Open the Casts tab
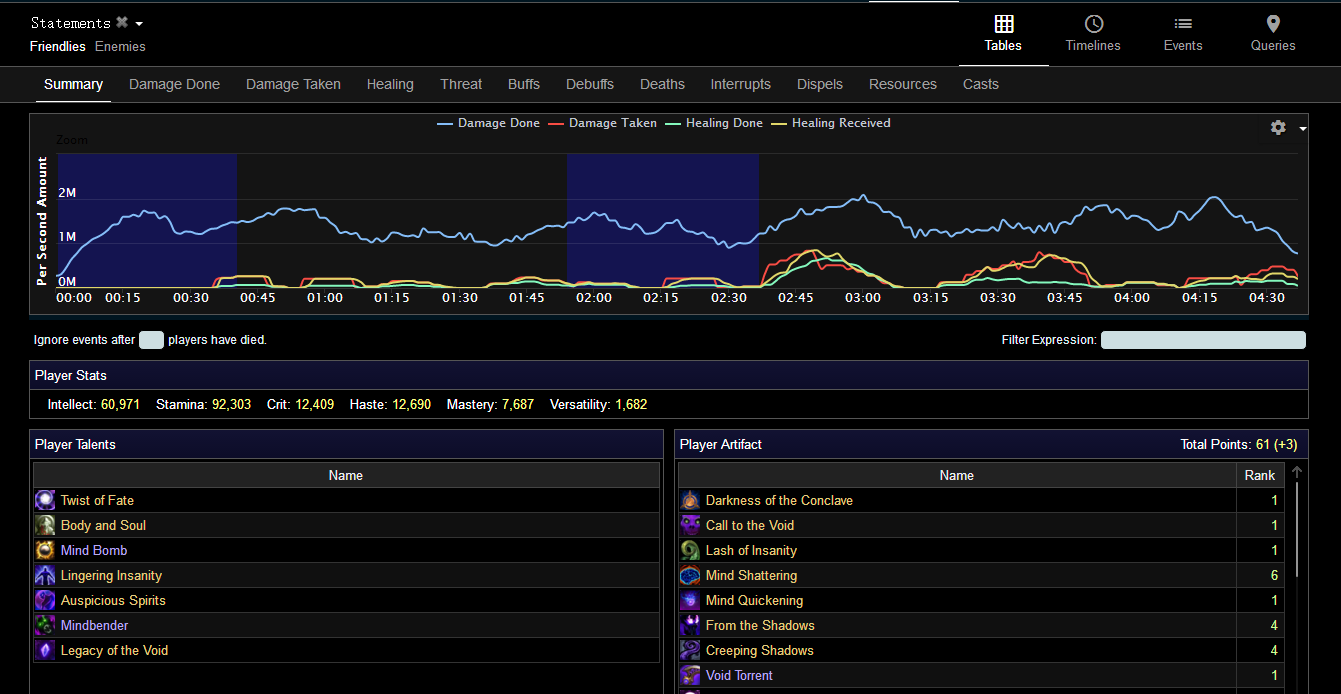Viewport: 1341px width, 694px height. pyautogui.click(x=981, y=84)
